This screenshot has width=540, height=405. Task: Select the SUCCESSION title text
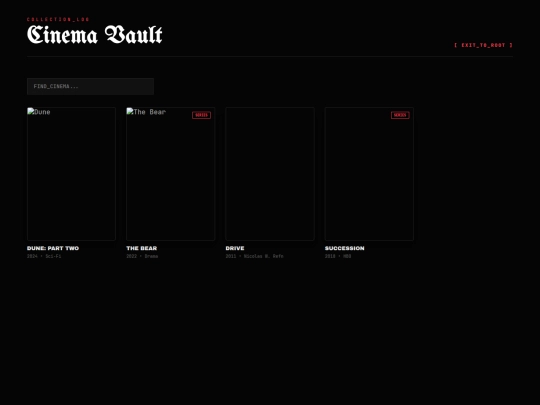[344, 248]
